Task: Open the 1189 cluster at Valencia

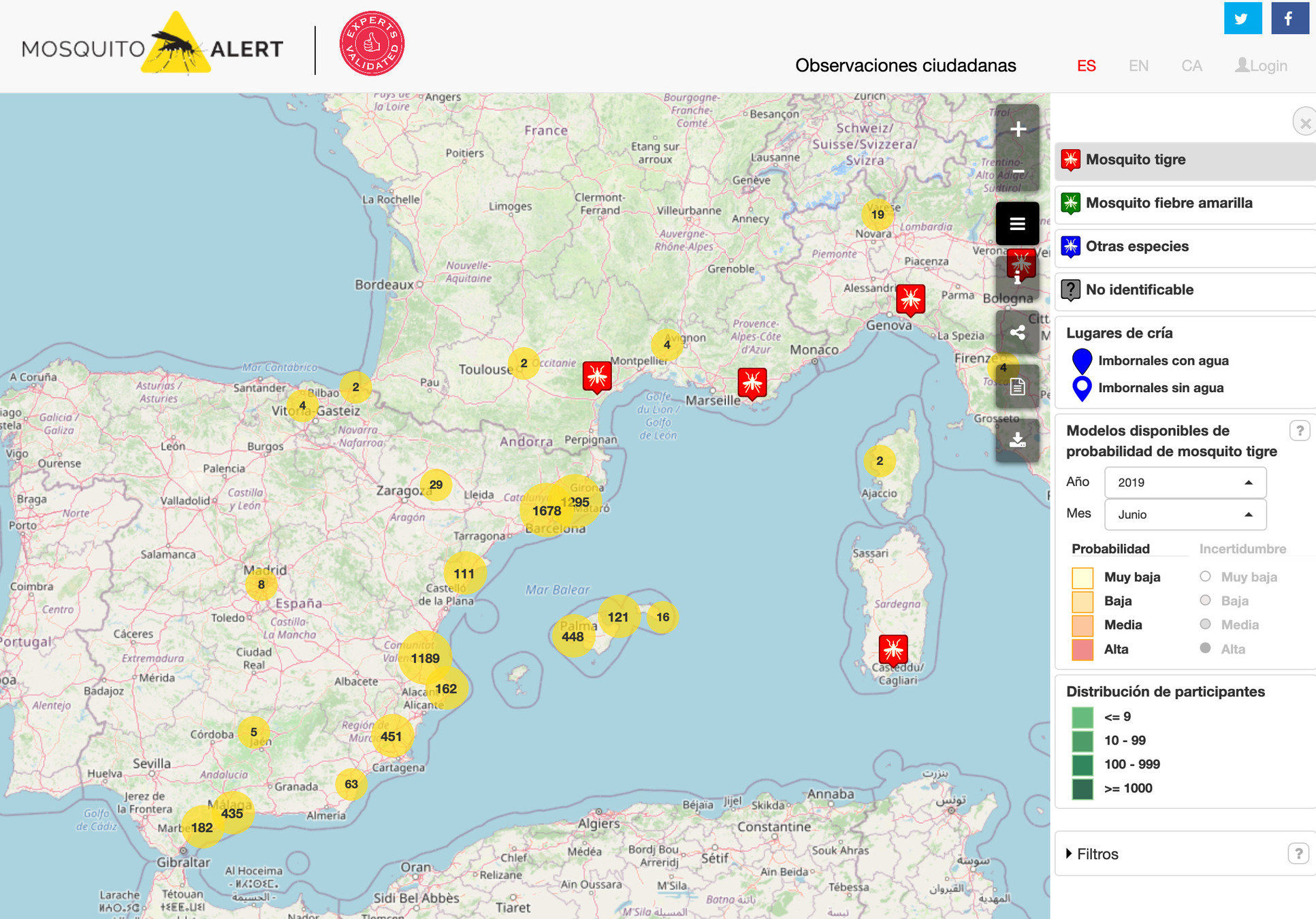Action: (425, 658)
